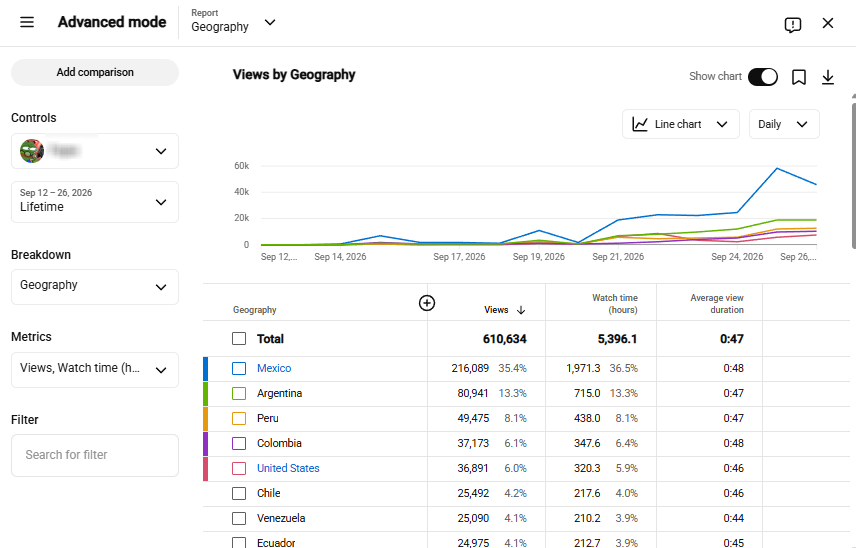The width and height of the screenshot is (856, 548).
Task: Click the Search for filter field
Action: tap(95, 455)
